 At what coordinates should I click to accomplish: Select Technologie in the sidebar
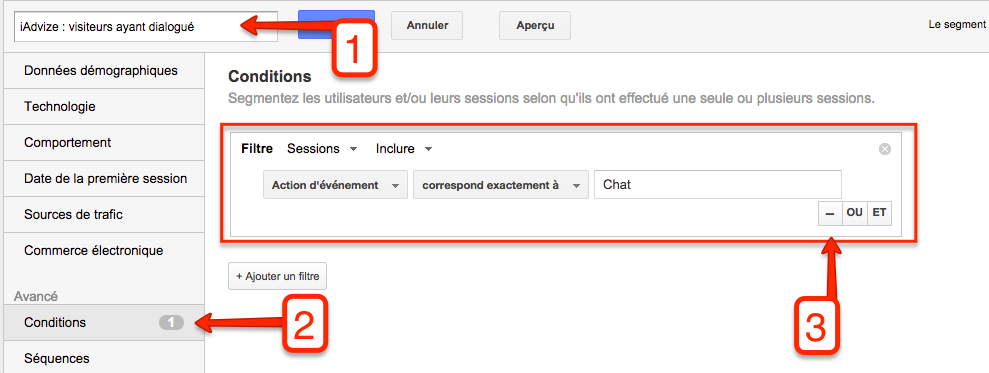click(x=102, y=107)
